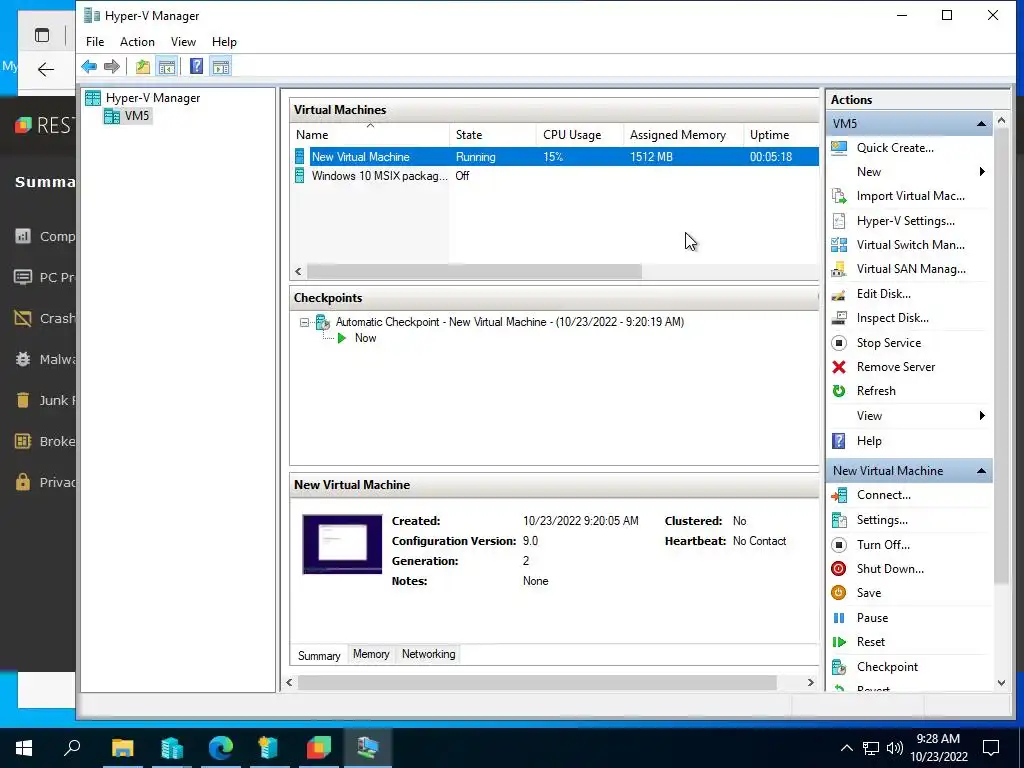Open File Explorer from the taskbar

click(123, 748)
